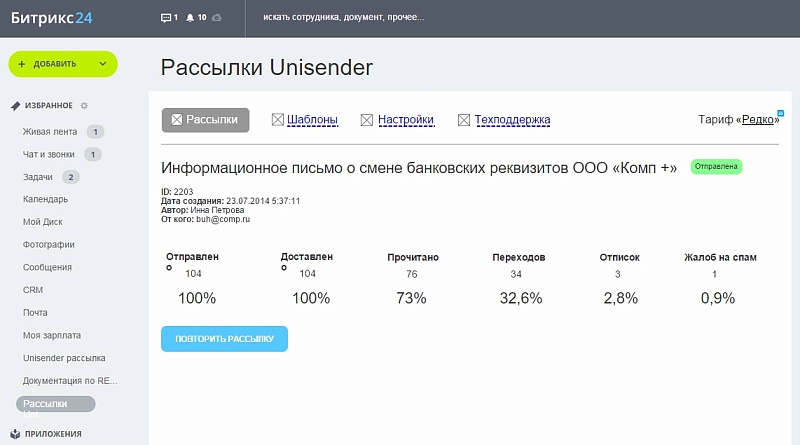Viewport: 800px width, 445px height.
Task: Open Избранное settings gear icon
Action: (84, 105)
